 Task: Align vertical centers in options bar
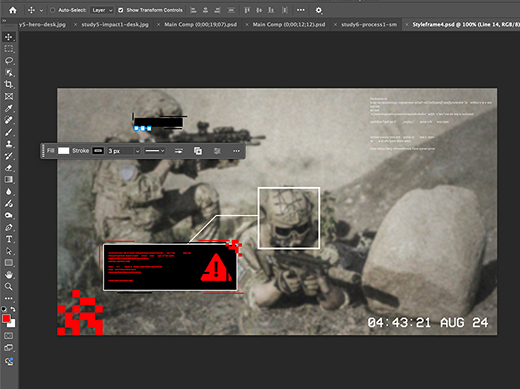click(259, 10)
